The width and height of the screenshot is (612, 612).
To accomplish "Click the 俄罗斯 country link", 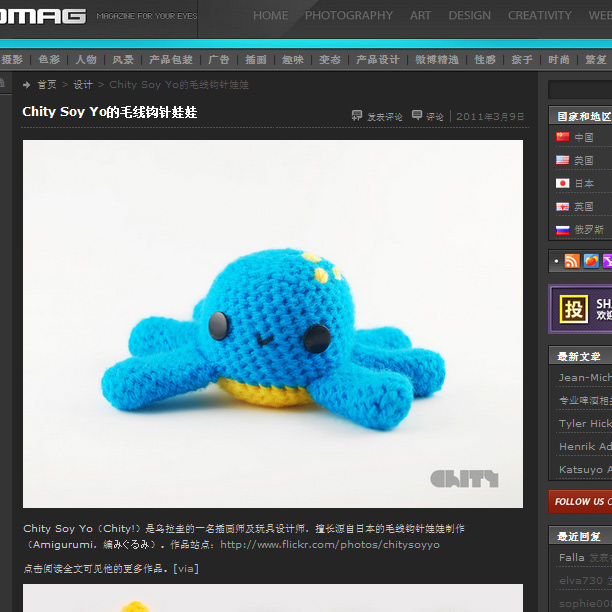I will click(589, 230).
